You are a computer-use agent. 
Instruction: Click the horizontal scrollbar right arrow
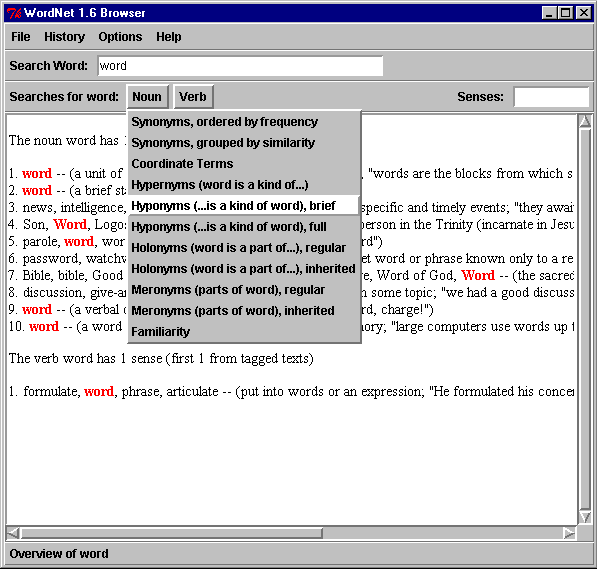click(569, 533)
